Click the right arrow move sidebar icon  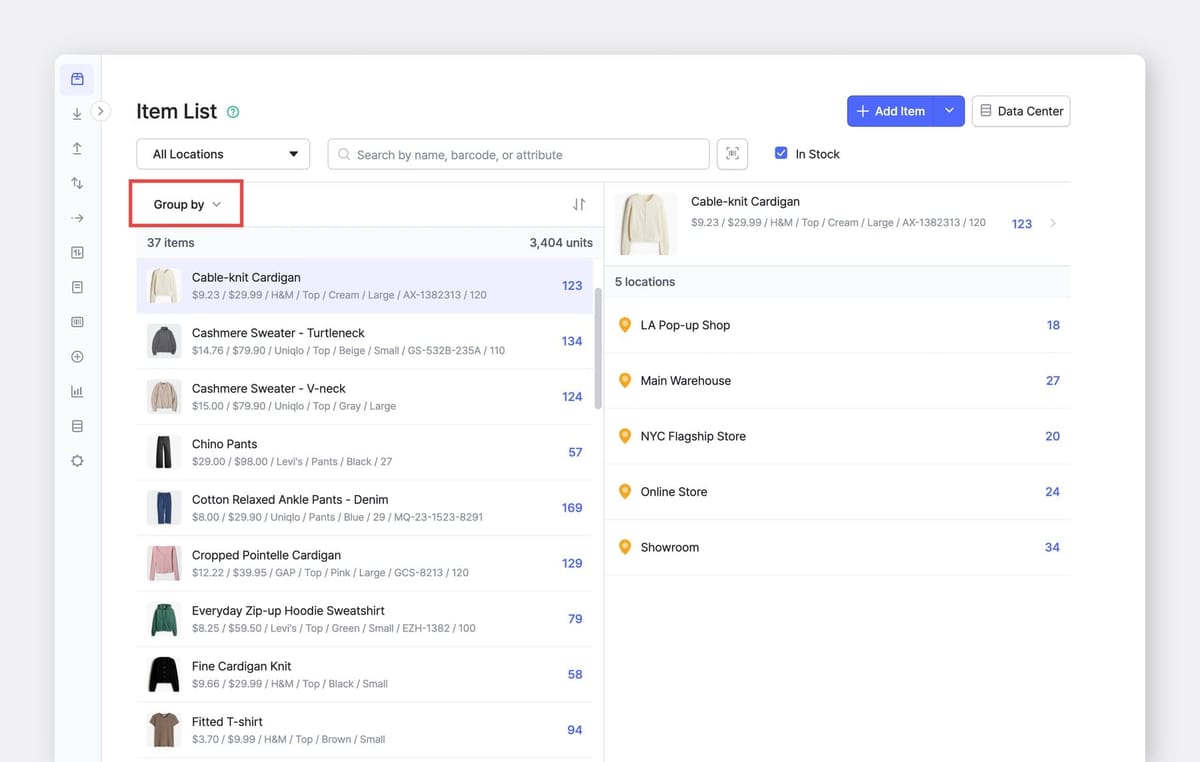[x=77, y=218]
